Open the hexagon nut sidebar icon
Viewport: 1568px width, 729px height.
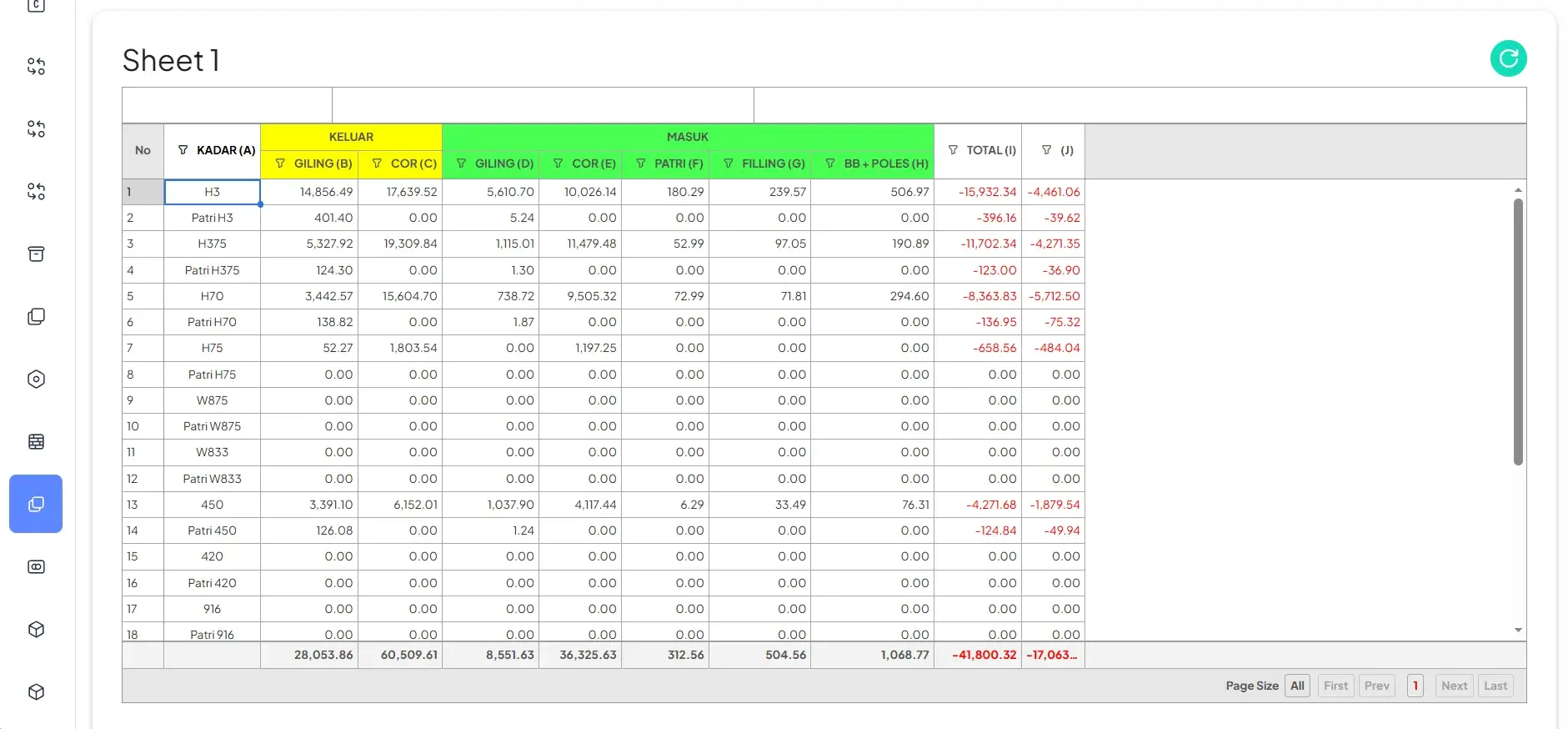(x=36, y=379)
